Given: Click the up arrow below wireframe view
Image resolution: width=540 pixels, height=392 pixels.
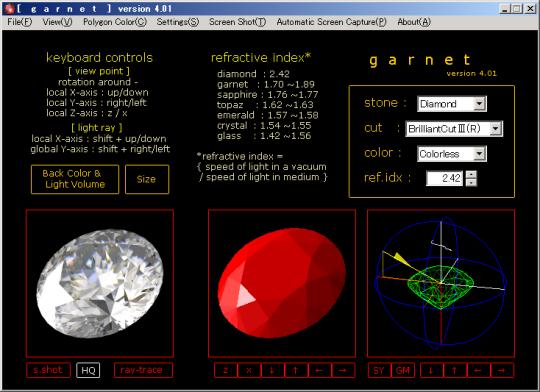Looking at the screenshot, I should 455,370.
